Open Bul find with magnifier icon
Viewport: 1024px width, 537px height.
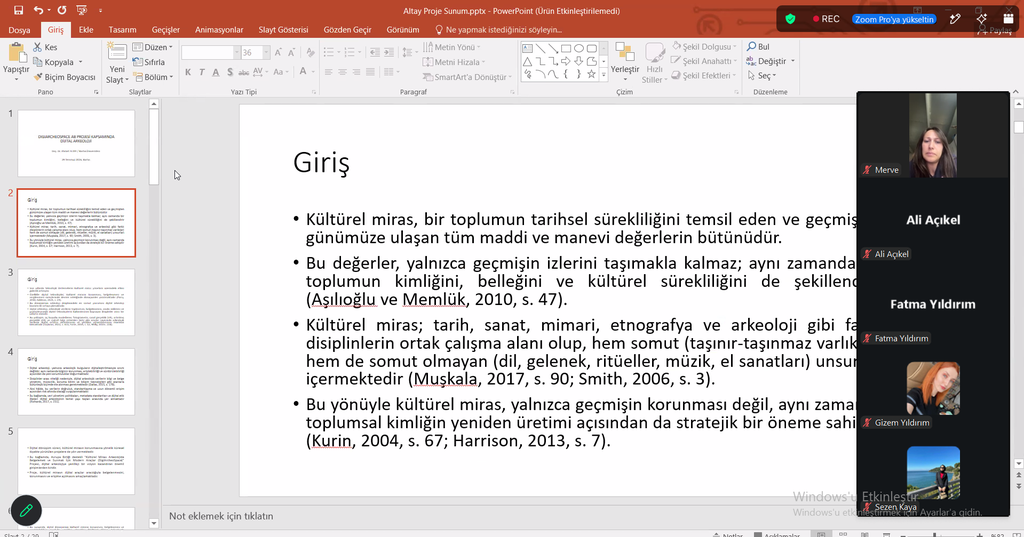click(x=758, y=47)
